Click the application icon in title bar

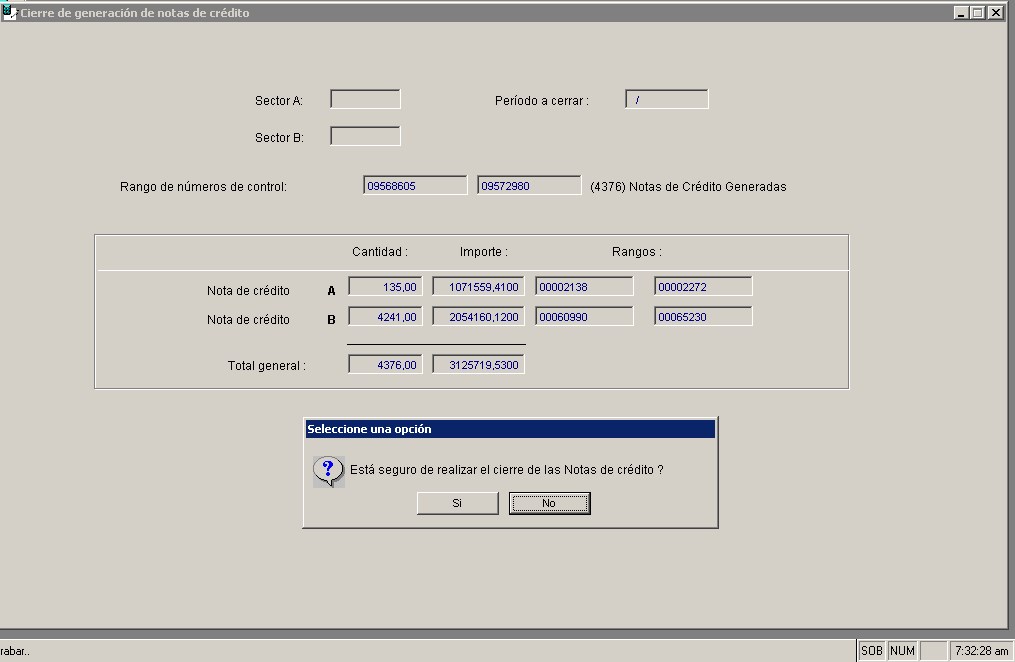[x=9, y=12]
